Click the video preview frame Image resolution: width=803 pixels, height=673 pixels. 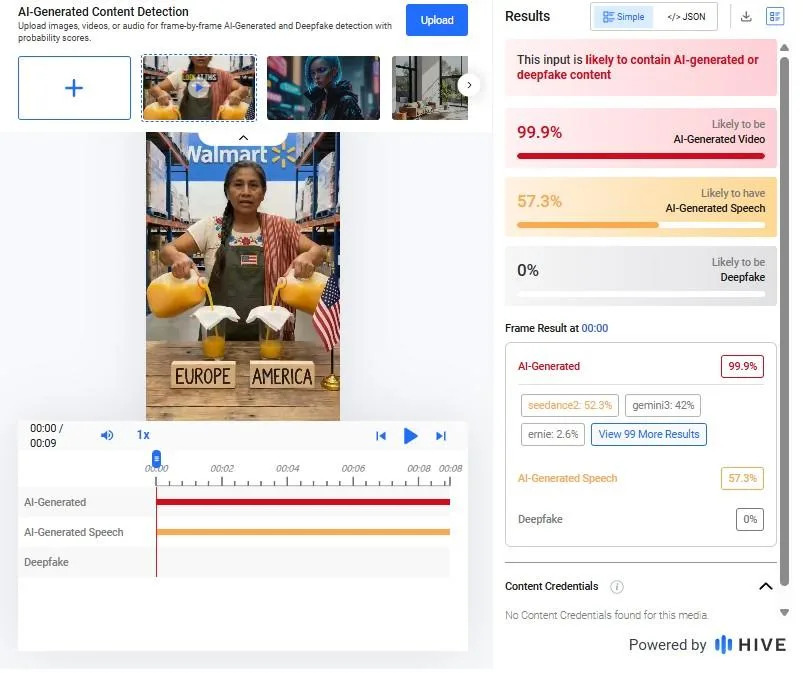click(243, 277)
